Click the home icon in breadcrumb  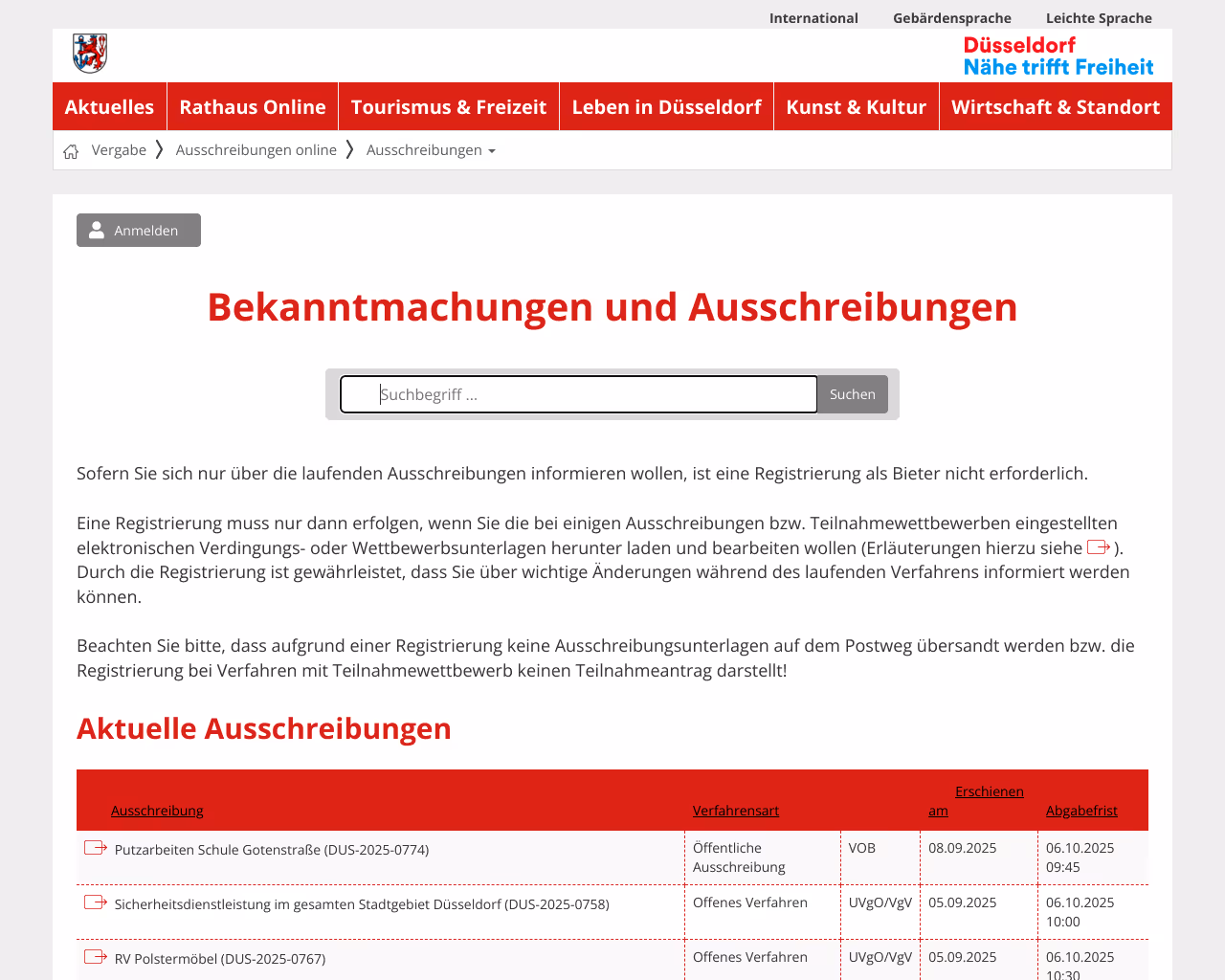point(71,151)
